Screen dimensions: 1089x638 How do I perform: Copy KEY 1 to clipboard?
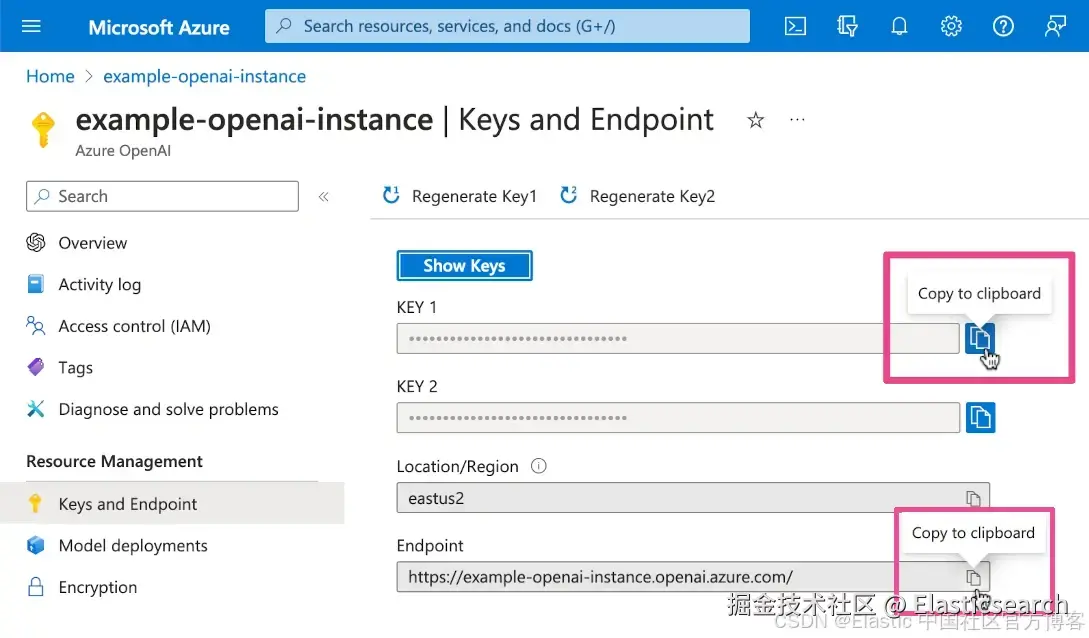pos(979,338)
